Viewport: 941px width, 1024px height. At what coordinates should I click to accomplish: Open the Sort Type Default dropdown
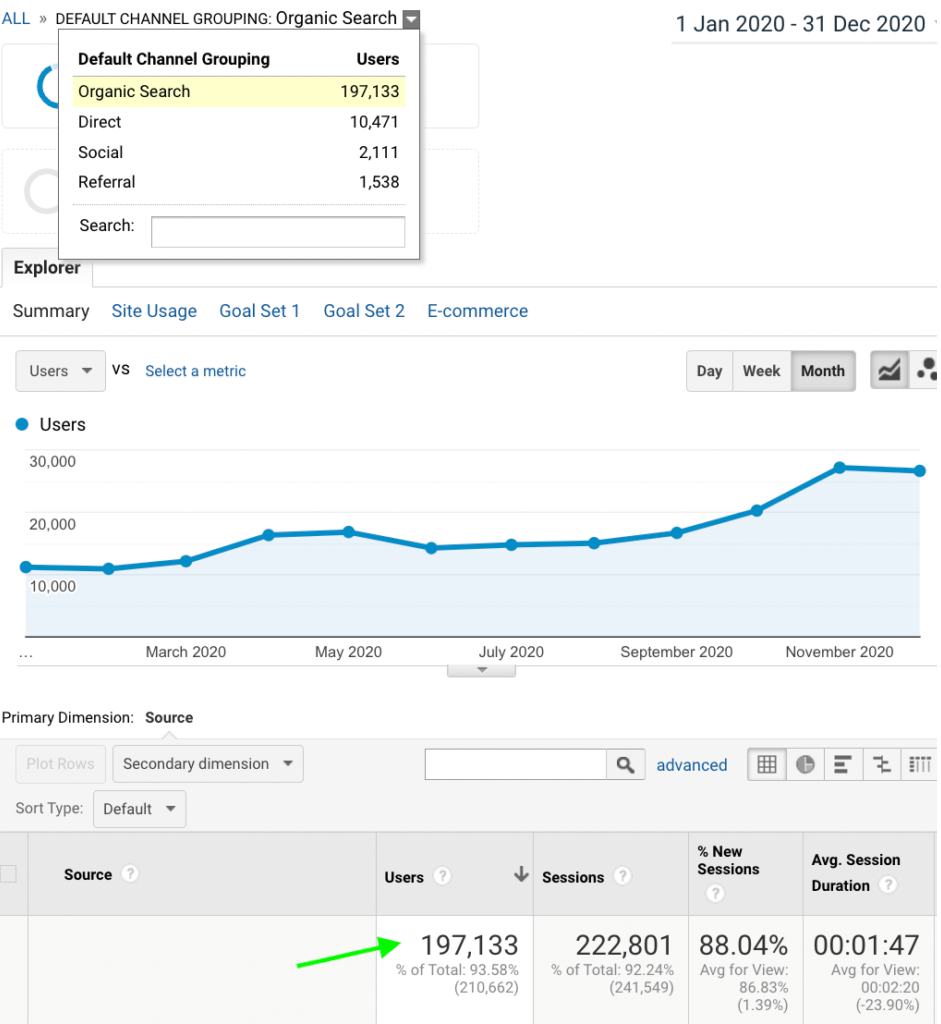pos(139,809)
